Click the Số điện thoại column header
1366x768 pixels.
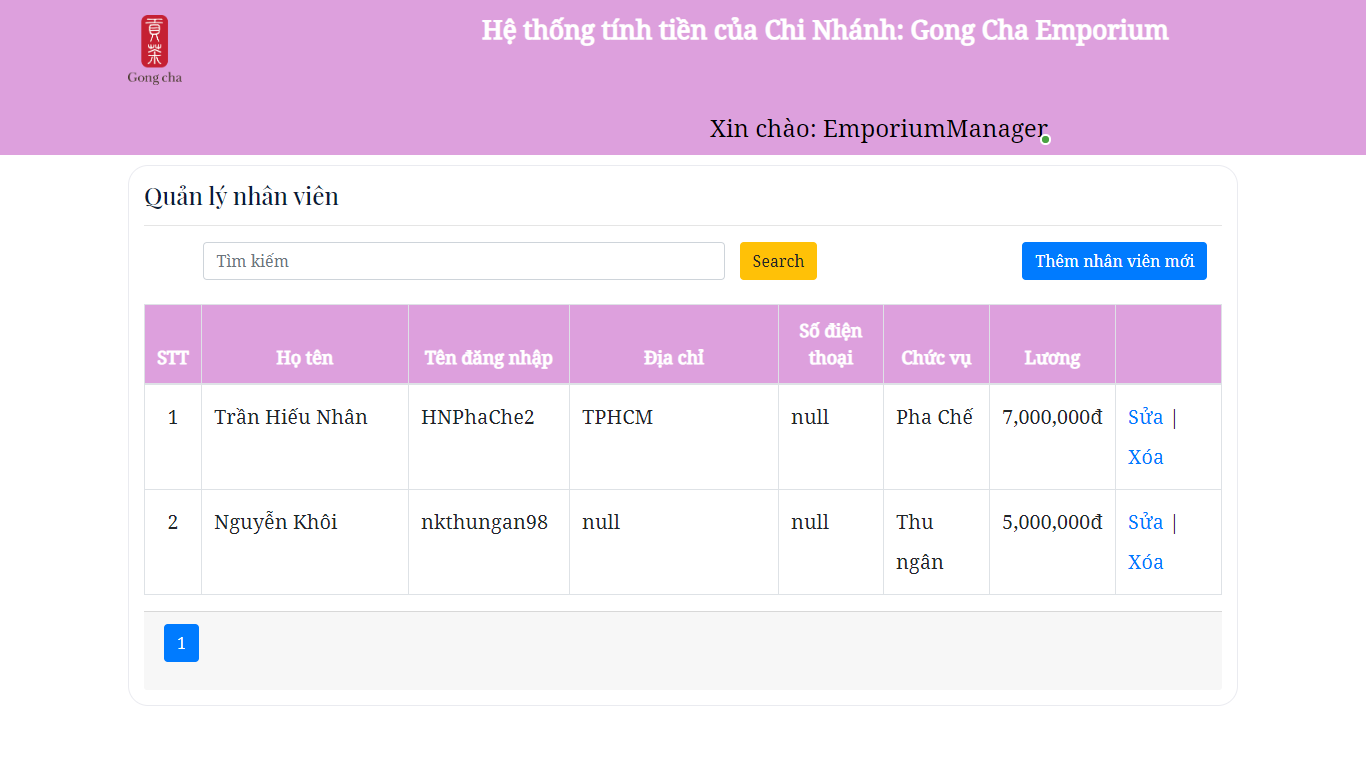point(830,343)
